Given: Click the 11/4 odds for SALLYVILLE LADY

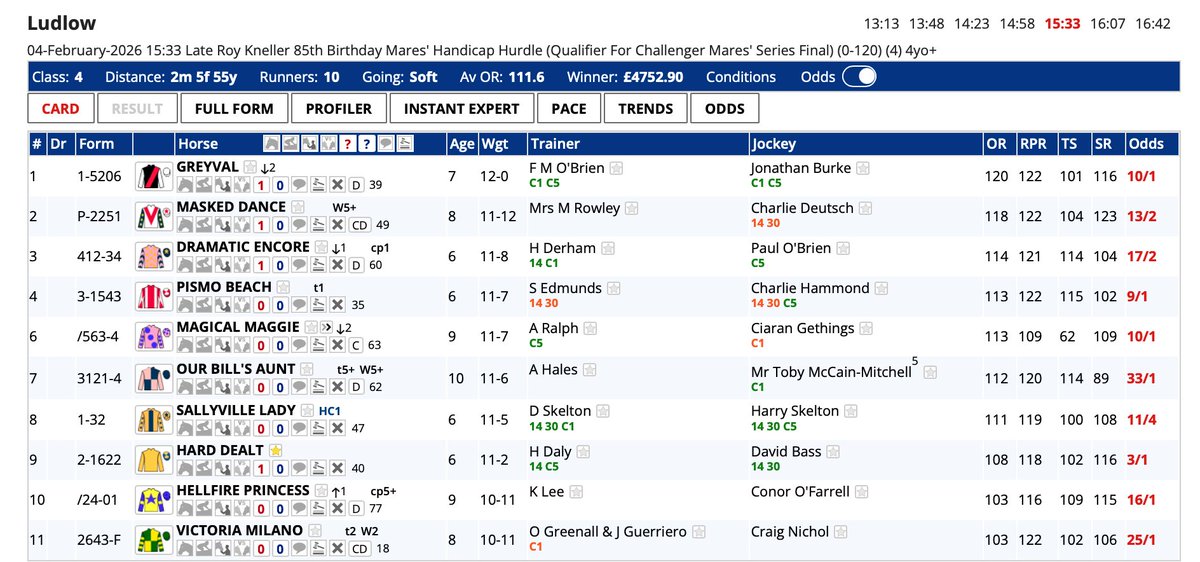Looking at the screenshot, I should [1143, 419].
